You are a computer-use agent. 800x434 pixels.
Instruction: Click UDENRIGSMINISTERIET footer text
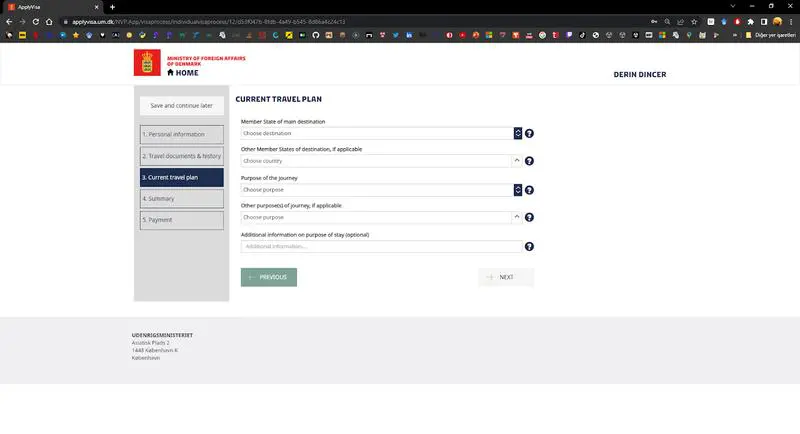tap(162, 335)
